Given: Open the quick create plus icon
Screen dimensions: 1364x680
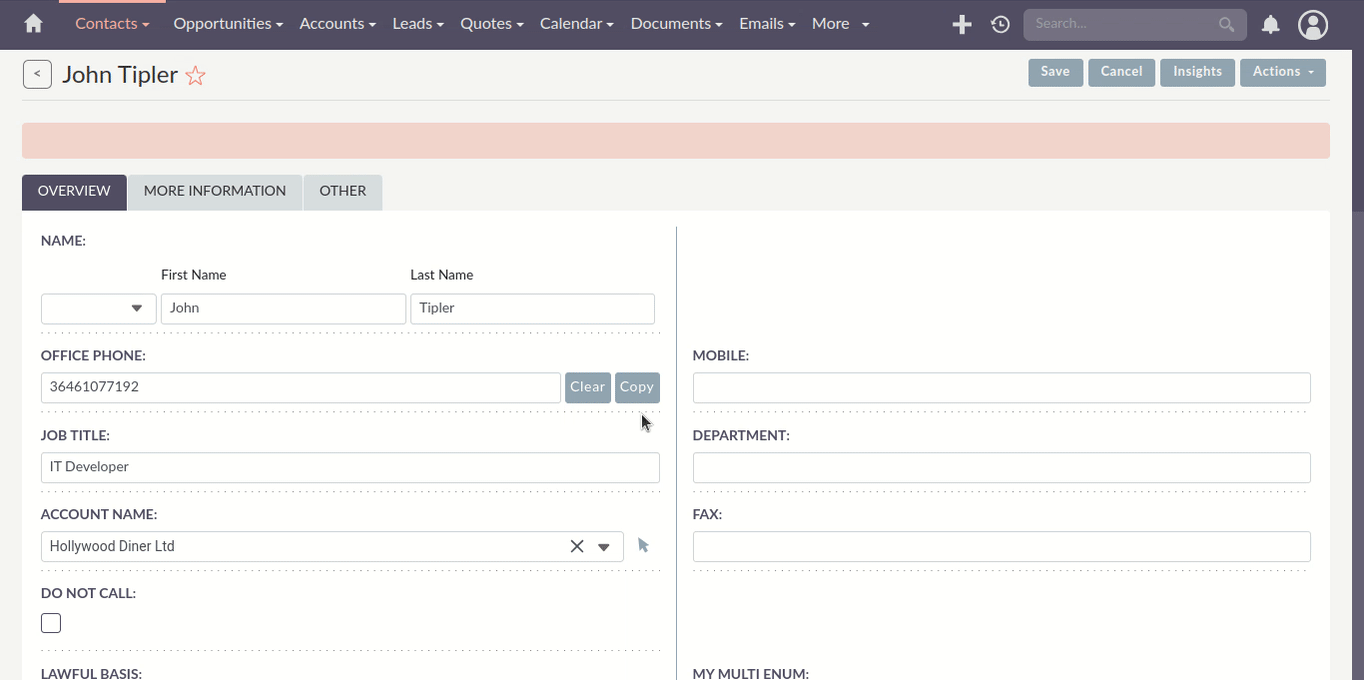Looking at the screenshot, I should pos(961,24).
